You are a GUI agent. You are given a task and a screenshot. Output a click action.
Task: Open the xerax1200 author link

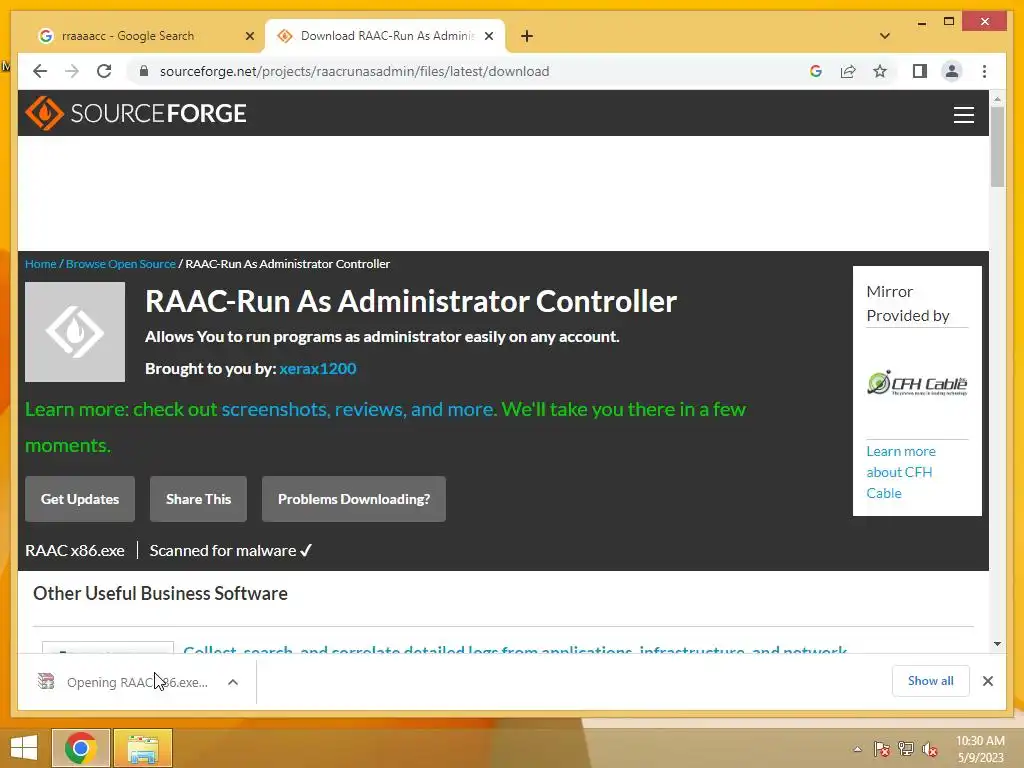click(x=318, y=368)
